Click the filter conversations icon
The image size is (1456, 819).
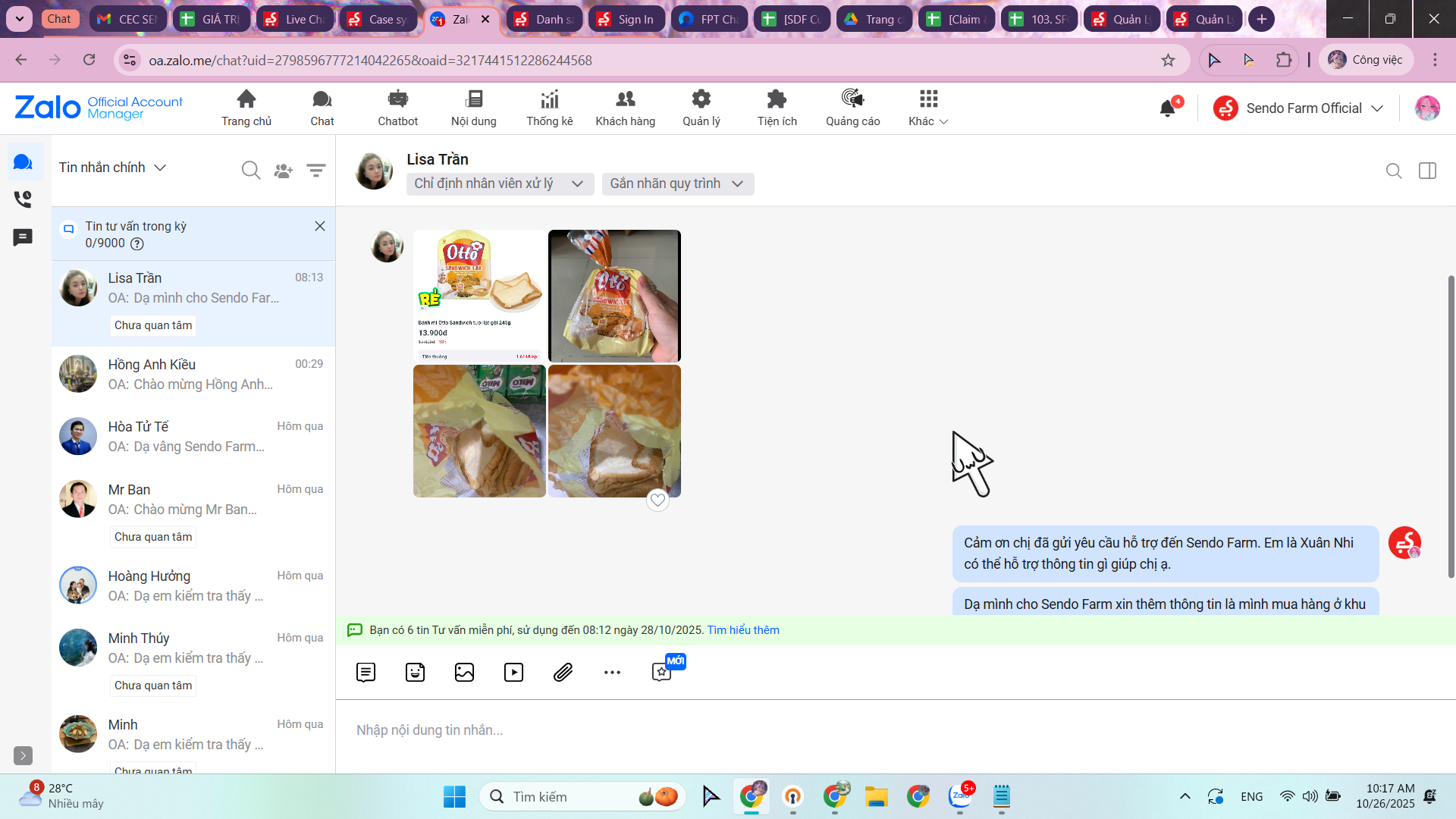[315, 170]
